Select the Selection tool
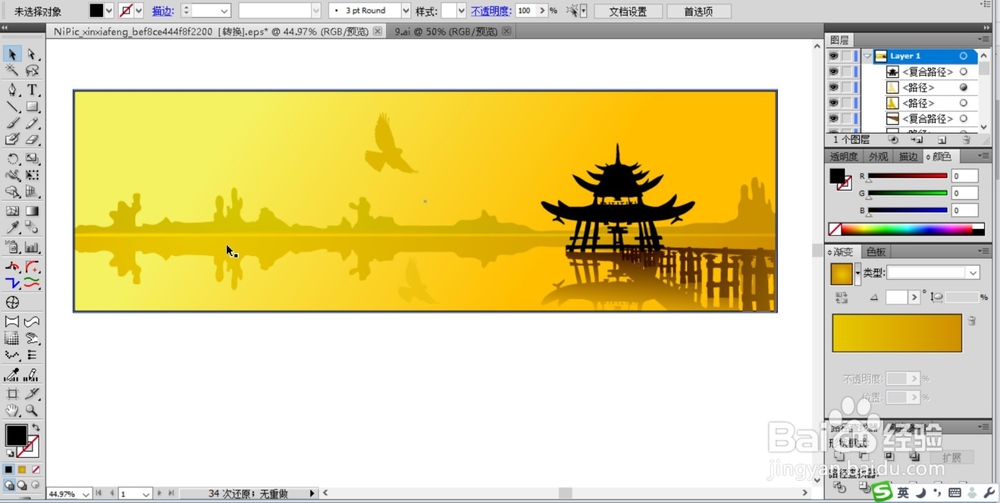The height and width of the screenshot is (503, 1000). tap(12, 55)
